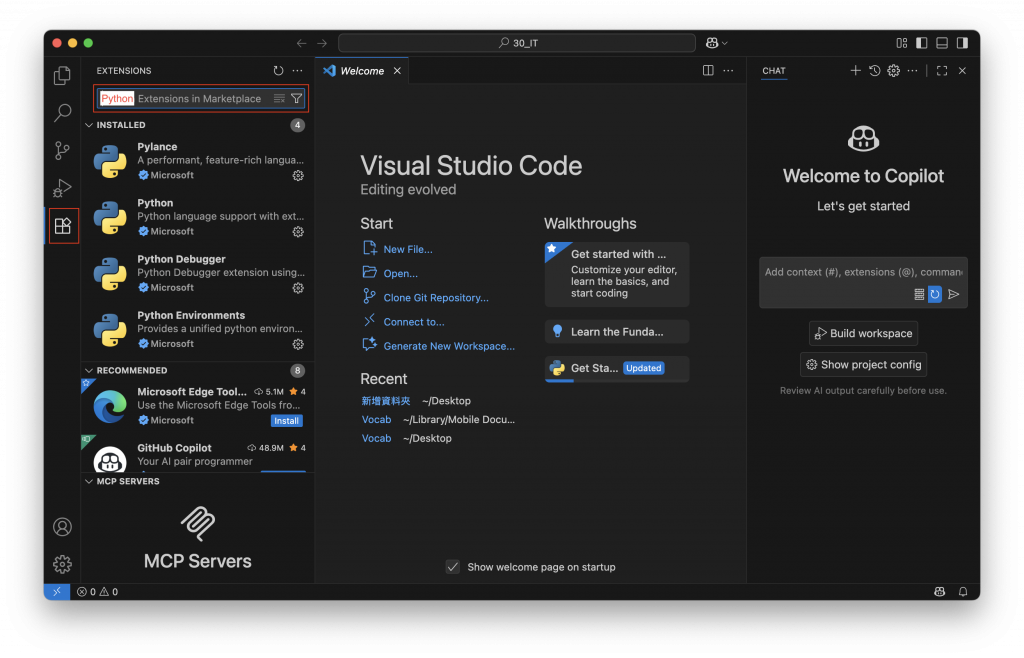Toggle the primary side bar
Viewport: 1024px width, 658px height.
(x=921, y=43)
